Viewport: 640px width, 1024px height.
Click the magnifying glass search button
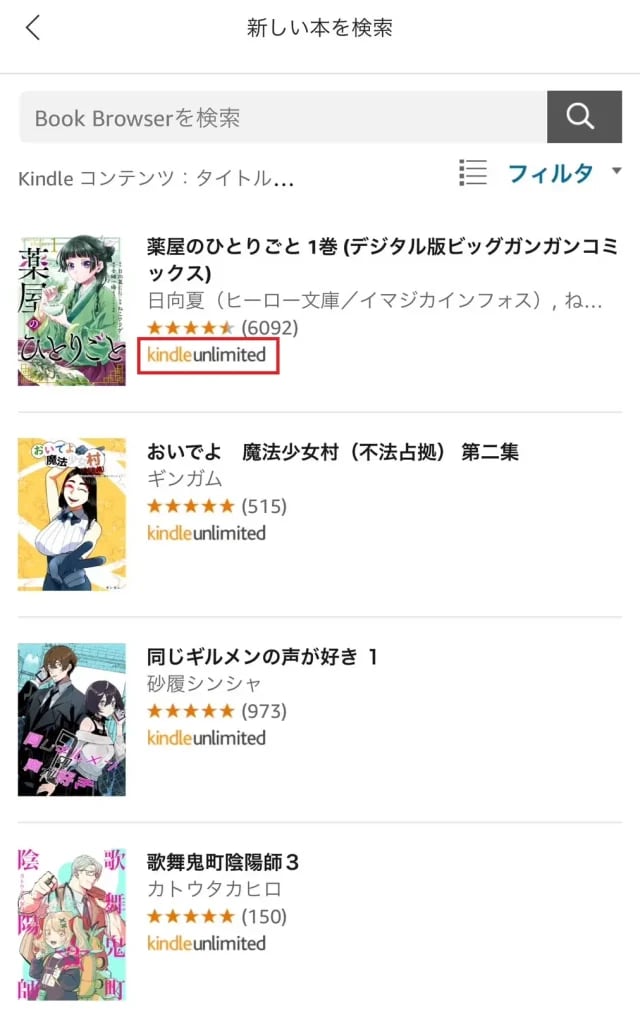[584, 117]
